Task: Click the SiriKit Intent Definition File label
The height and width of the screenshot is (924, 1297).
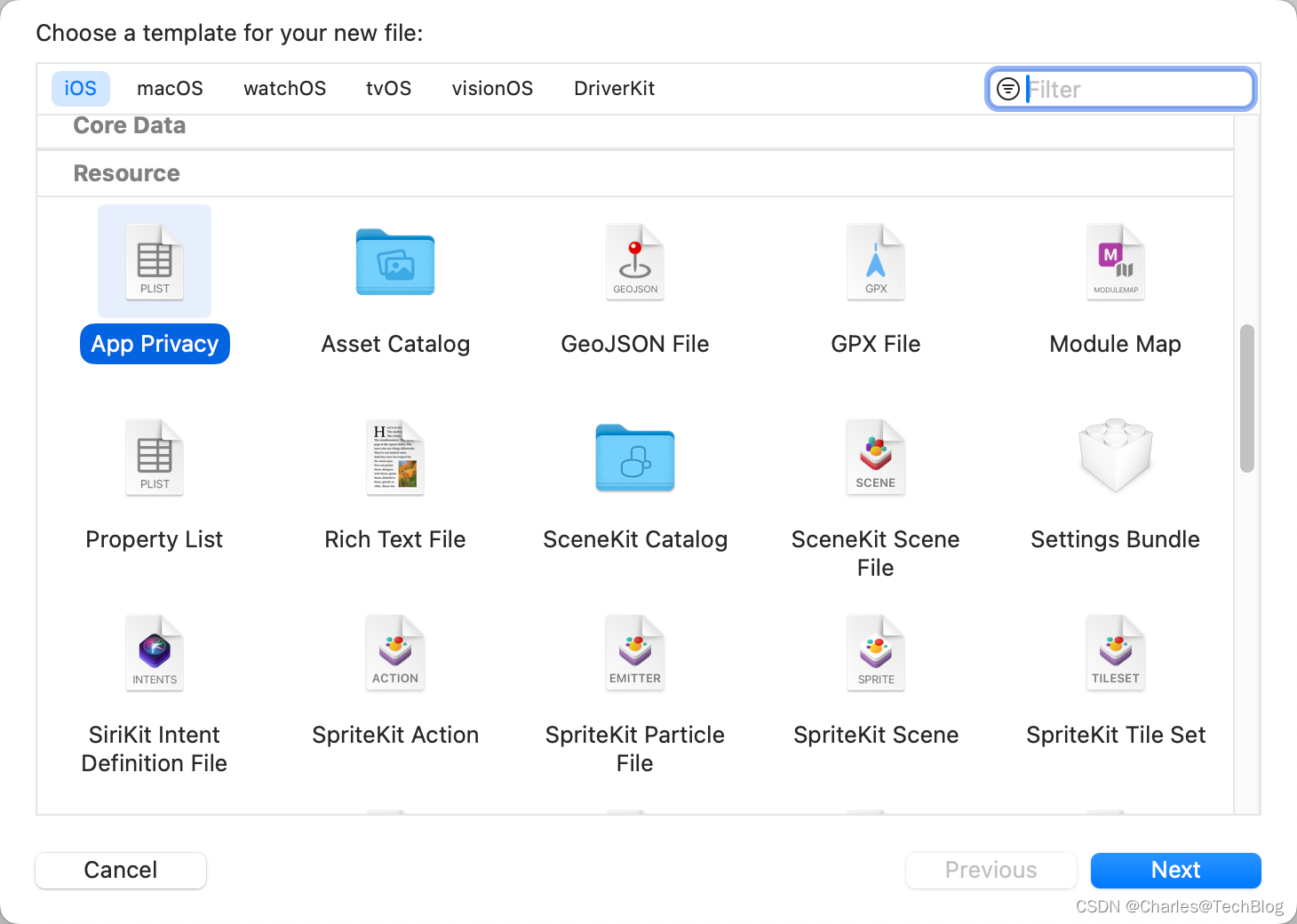Action: (155, 749)
